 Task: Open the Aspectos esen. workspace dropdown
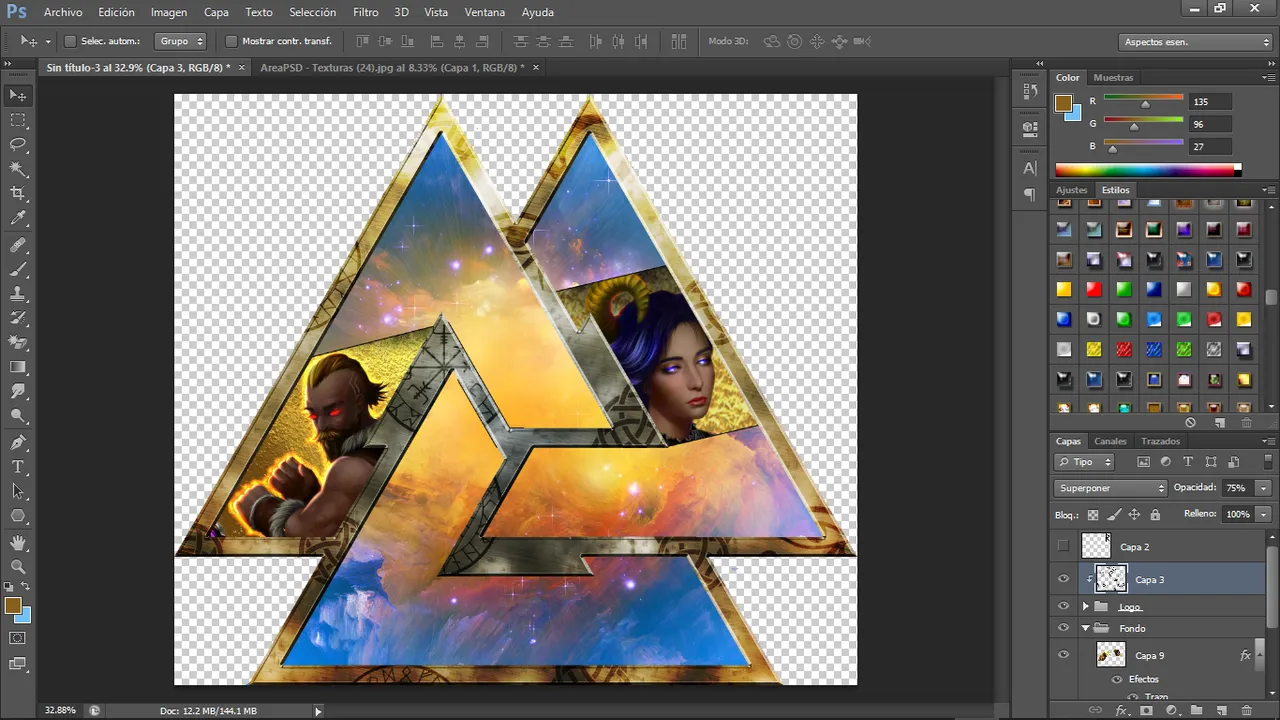tap(1195, 42)
